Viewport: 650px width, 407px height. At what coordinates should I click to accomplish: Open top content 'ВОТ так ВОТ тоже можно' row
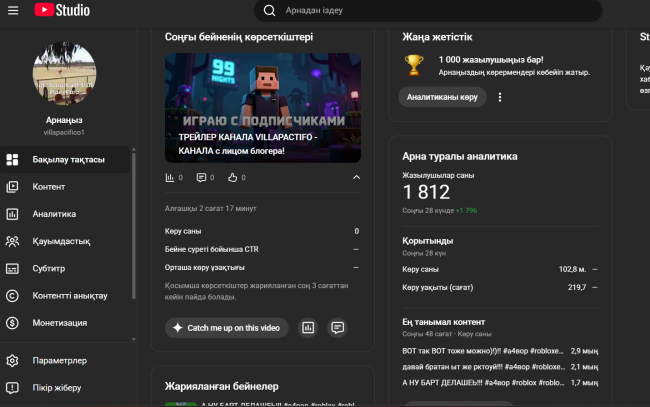pyautogui.click(x=500, y=351)
